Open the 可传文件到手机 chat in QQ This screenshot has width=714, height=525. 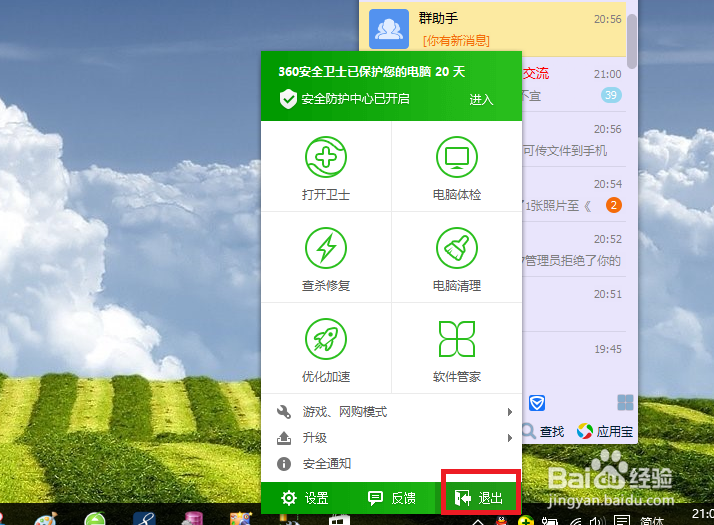574,139
